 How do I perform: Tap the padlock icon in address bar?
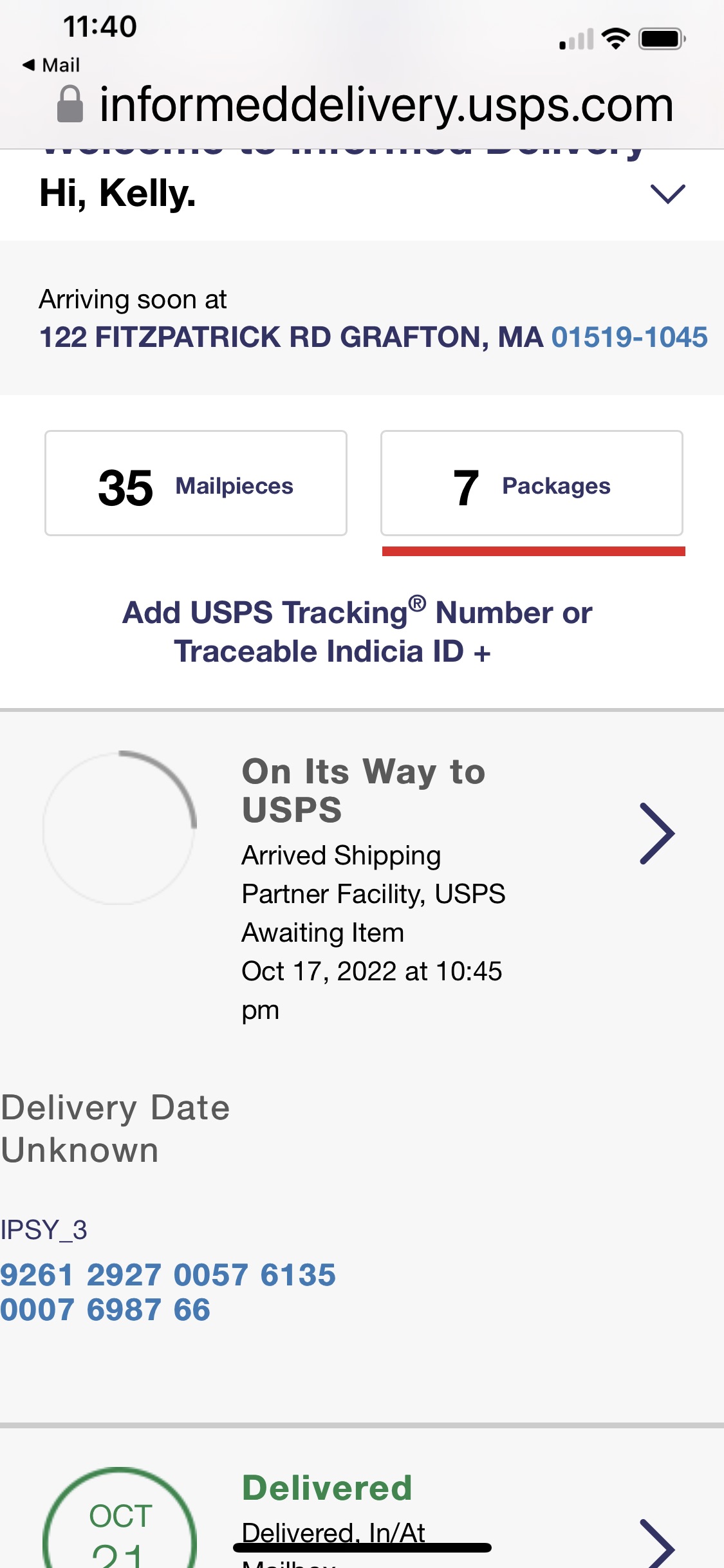[x=70, y=104]
